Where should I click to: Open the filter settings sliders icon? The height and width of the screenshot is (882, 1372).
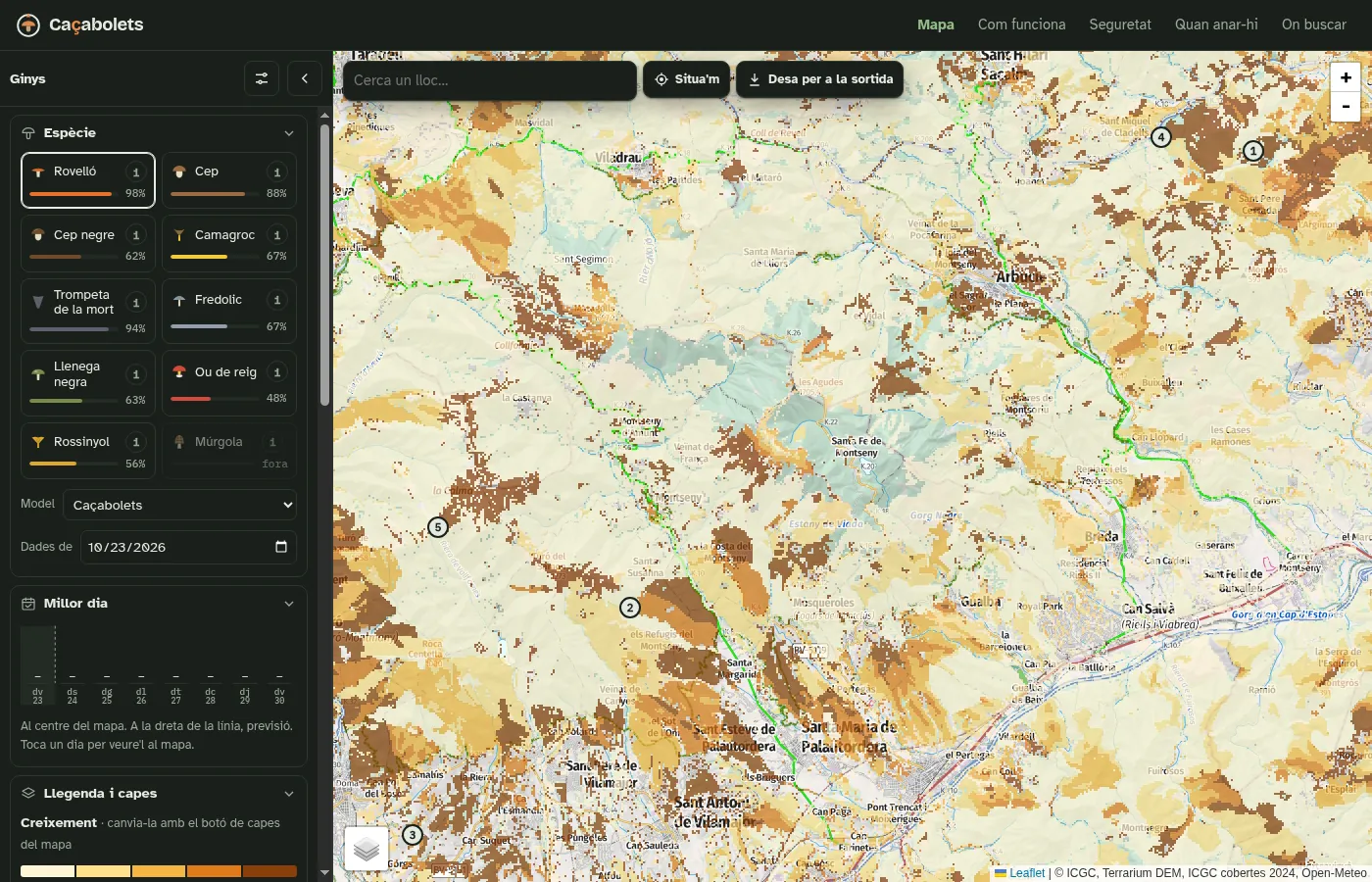click(262, 78)
